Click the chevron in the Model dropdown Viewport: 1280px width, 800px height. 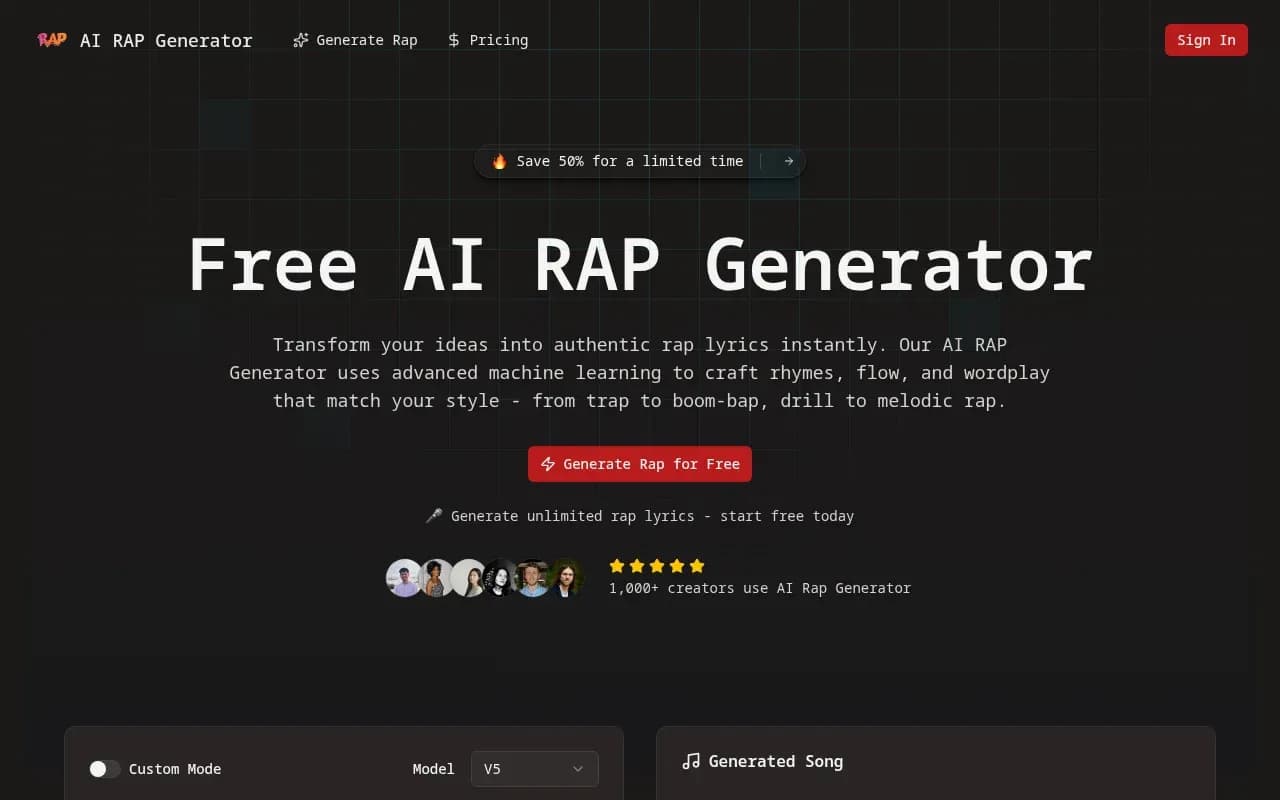point(577,769)
